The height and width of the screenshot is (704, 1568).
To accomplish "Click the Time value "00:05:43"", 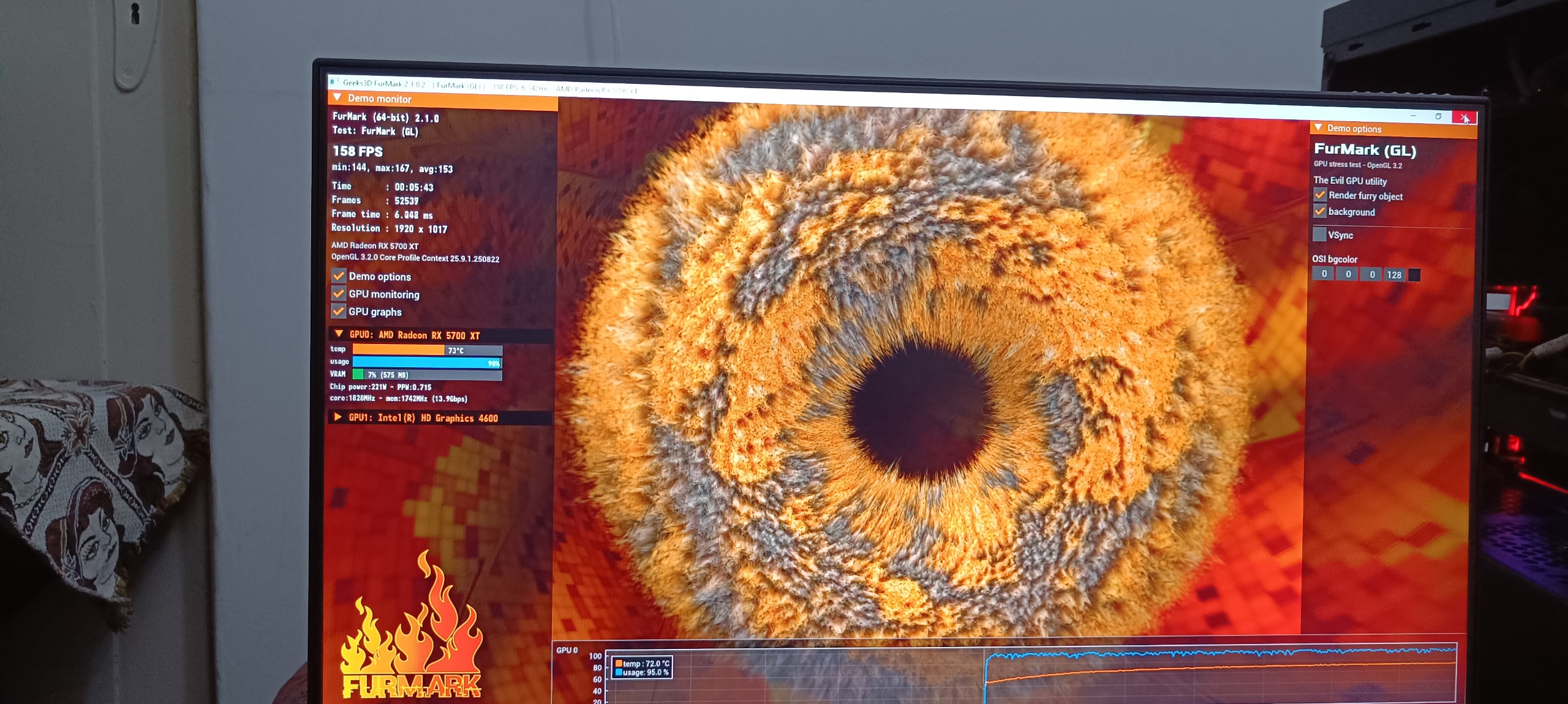I will (x=414, y=187).
